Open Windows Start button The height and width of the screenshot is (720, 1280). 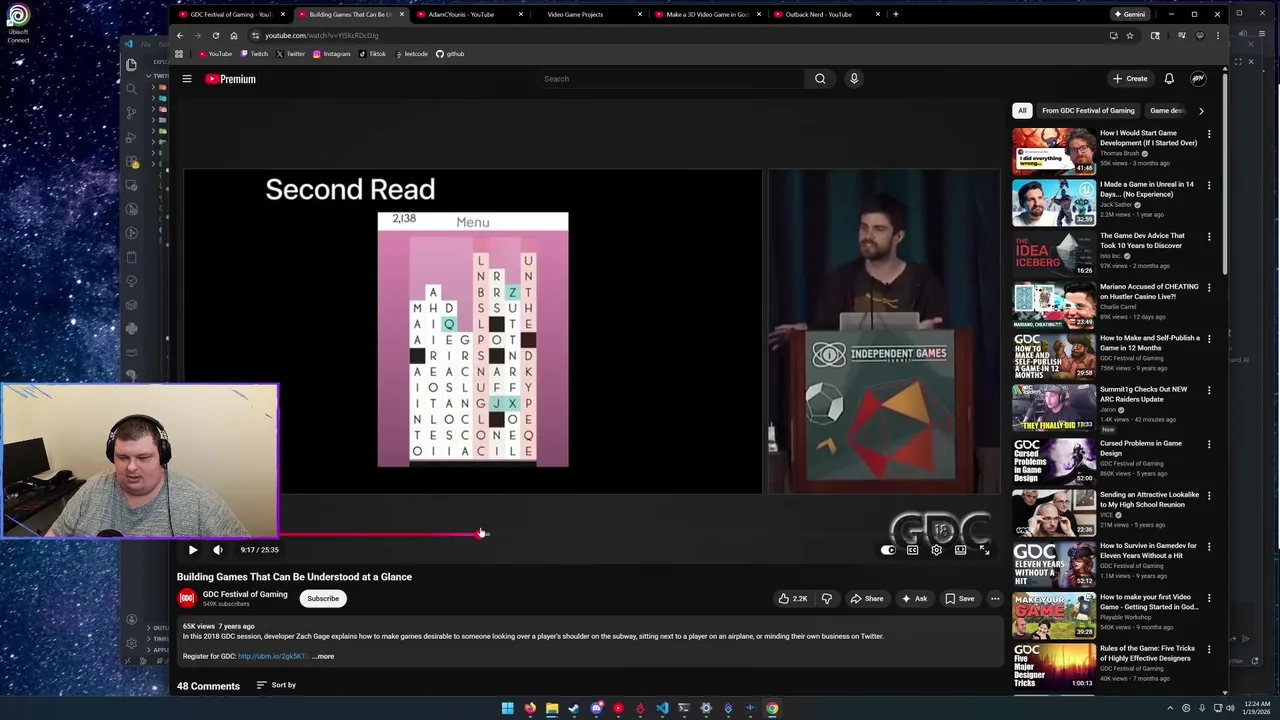pos(508,708)
